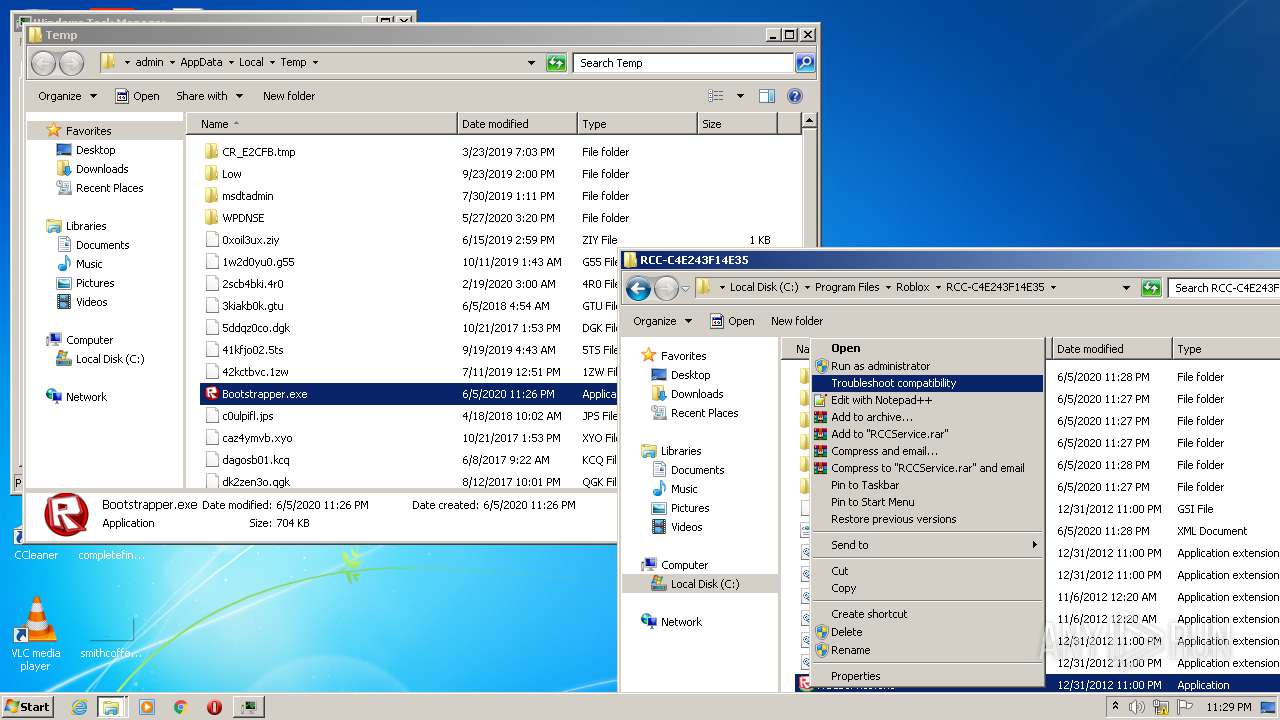Expand view options arrow in Temp window
The width and height of the screenshot is (1280, 720).
pyautogui.click(x=740, y=96)
